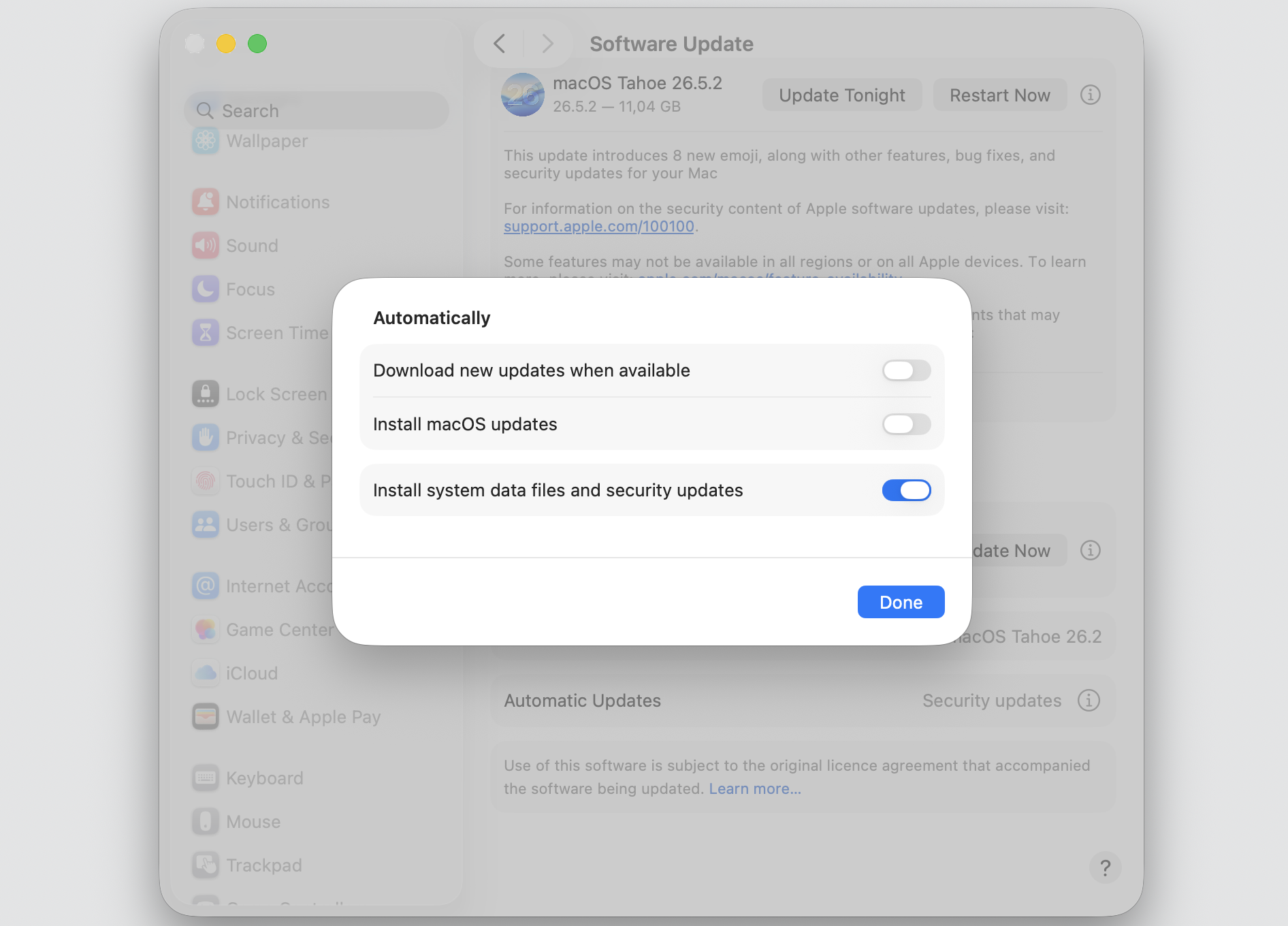Select Trackpad label in sidebar

click(x=264, y=865)
